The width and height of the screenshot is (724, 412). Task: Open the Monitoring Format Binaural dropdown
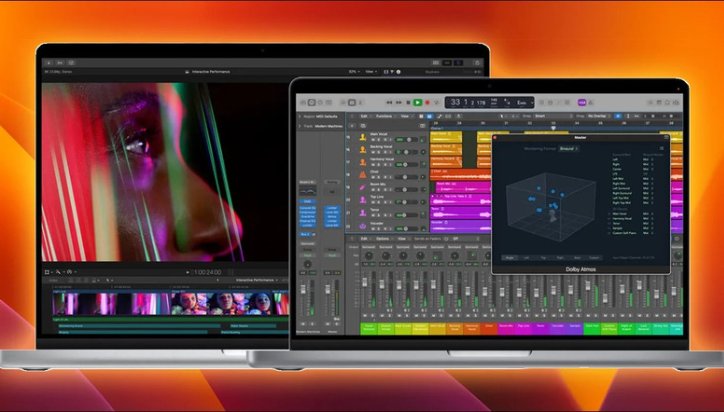[568, 149]
